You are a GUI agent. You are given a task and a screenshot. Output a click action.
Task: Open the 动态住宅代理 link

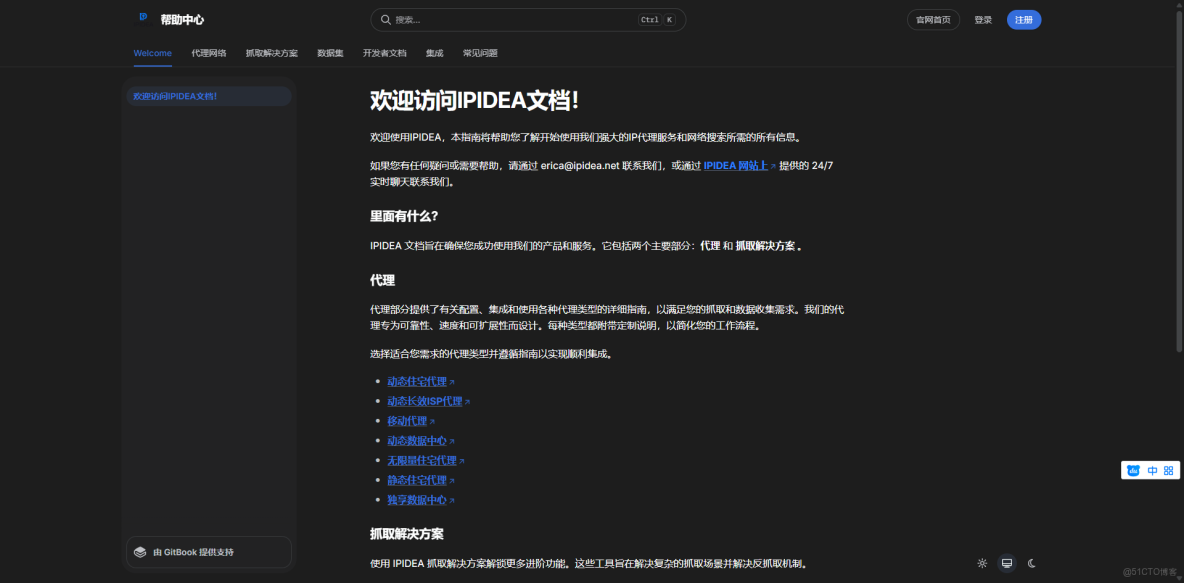click(x=417, y=381)
